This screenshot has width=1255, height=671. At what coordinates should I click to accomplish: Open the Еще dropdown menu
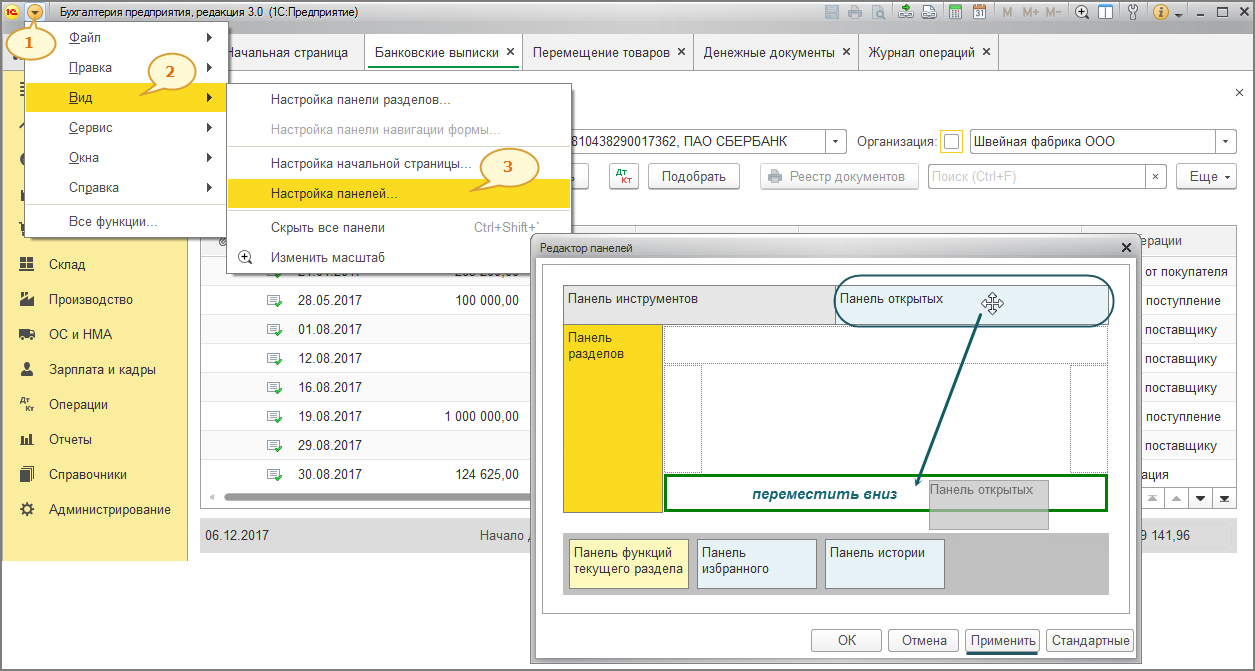pyautogui.click(x=1206, y=177)
